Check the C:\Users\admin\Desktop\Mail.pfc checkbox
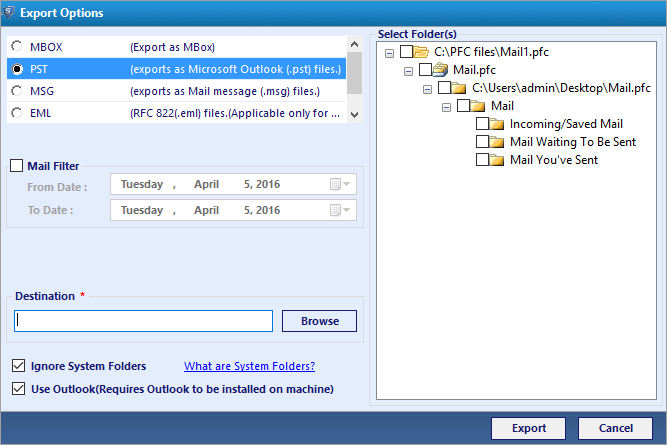This screenshot has width=667, height=445. click(445, 88)
